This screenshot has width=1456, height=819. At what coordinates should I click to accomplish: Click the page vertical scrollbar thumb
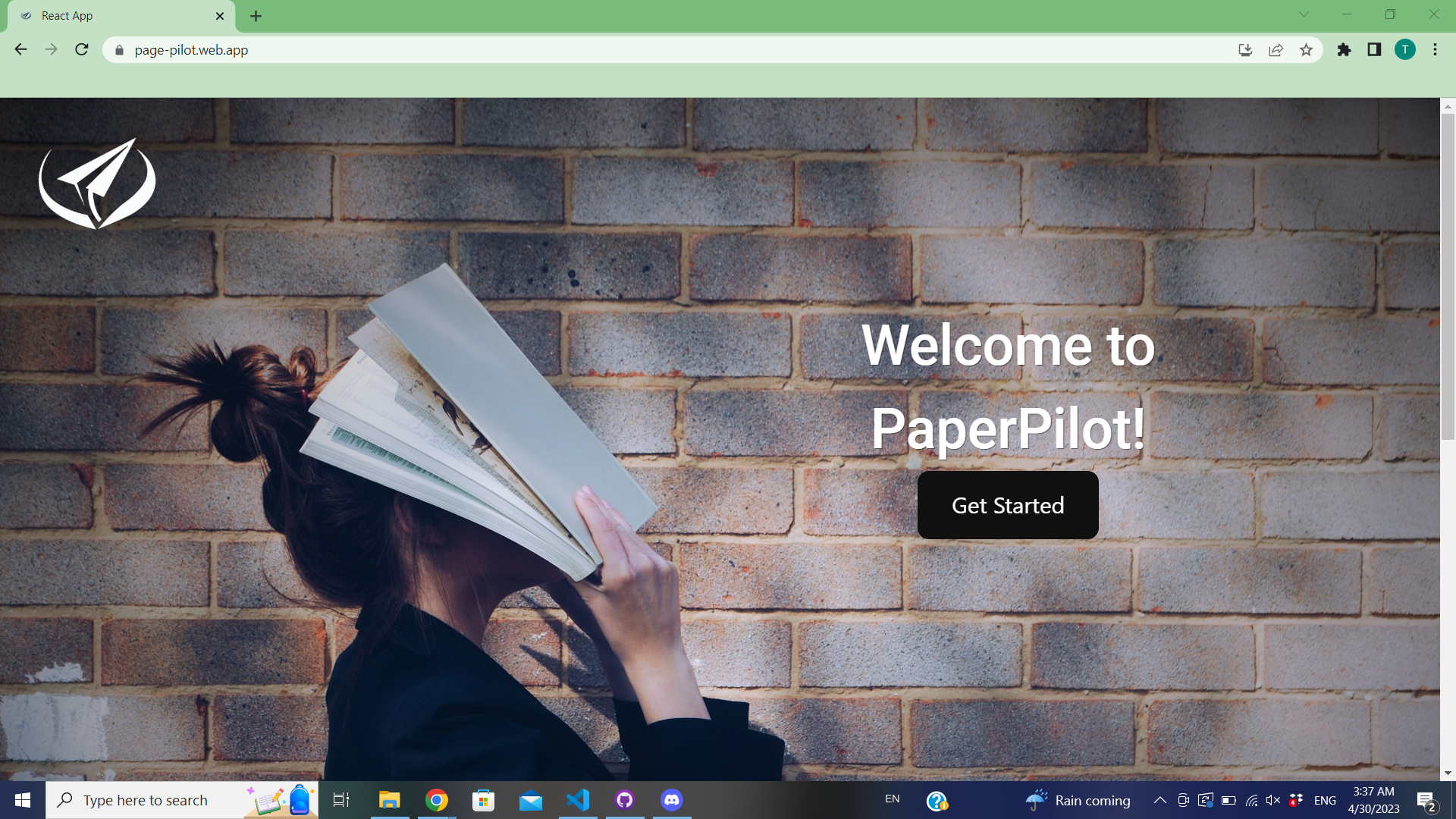1448,277
